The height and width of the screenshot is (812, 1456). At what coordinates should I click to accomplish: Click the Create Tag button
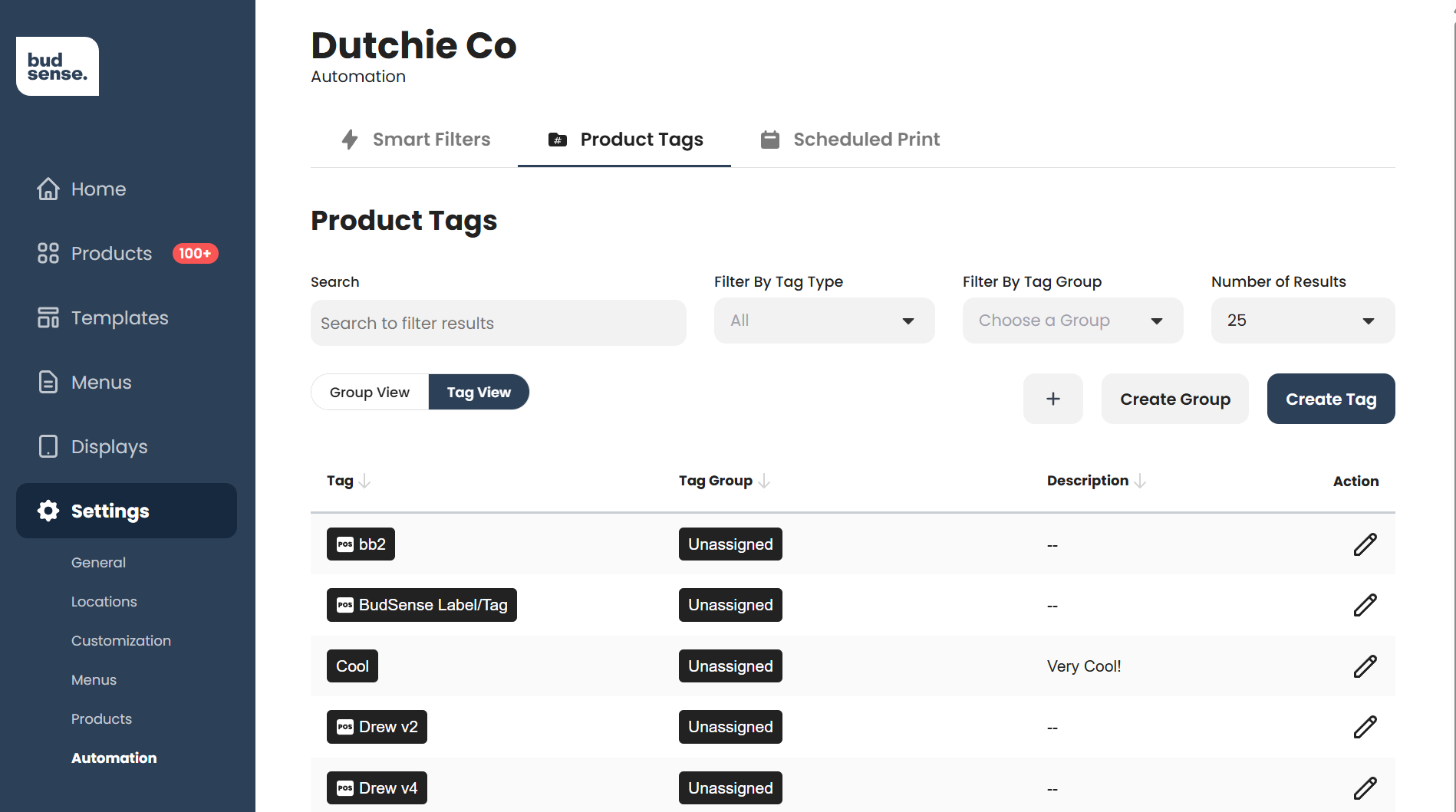tap(1331, 399)
